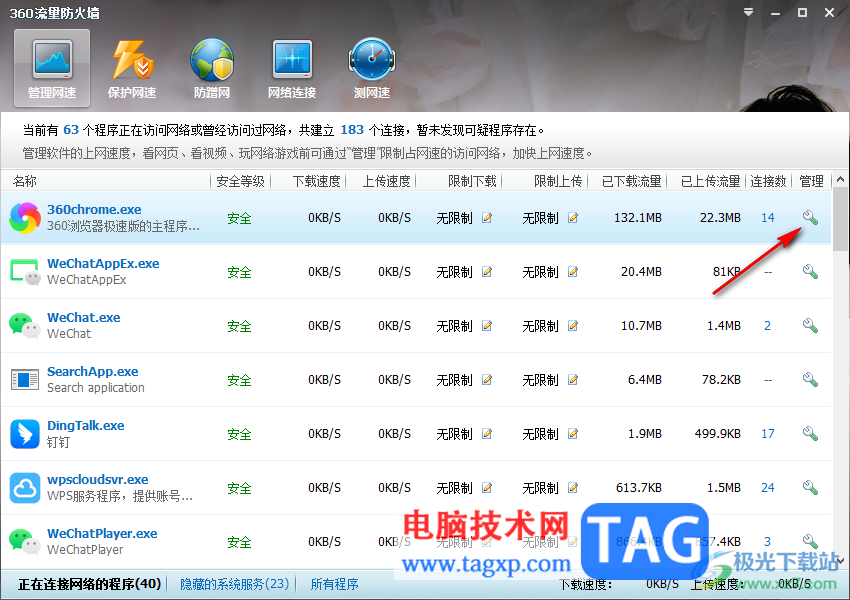Click the scrollbar up arrow
The image size is (850, 600).
[840, 179]
